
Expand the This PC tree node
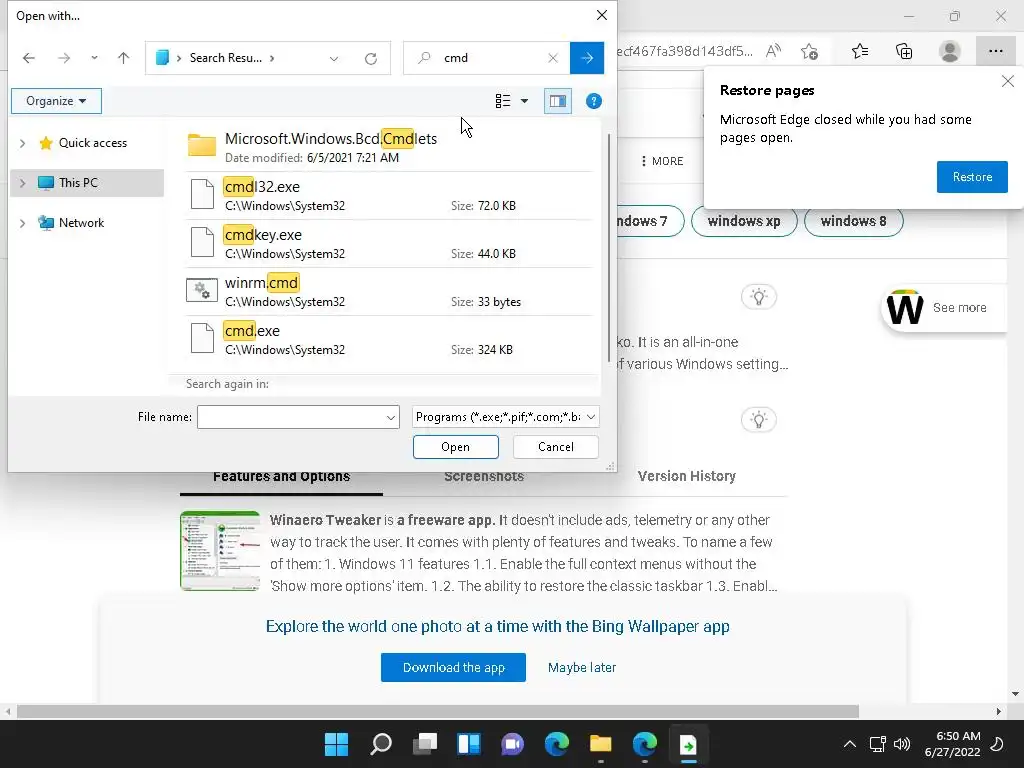(23, 183)
